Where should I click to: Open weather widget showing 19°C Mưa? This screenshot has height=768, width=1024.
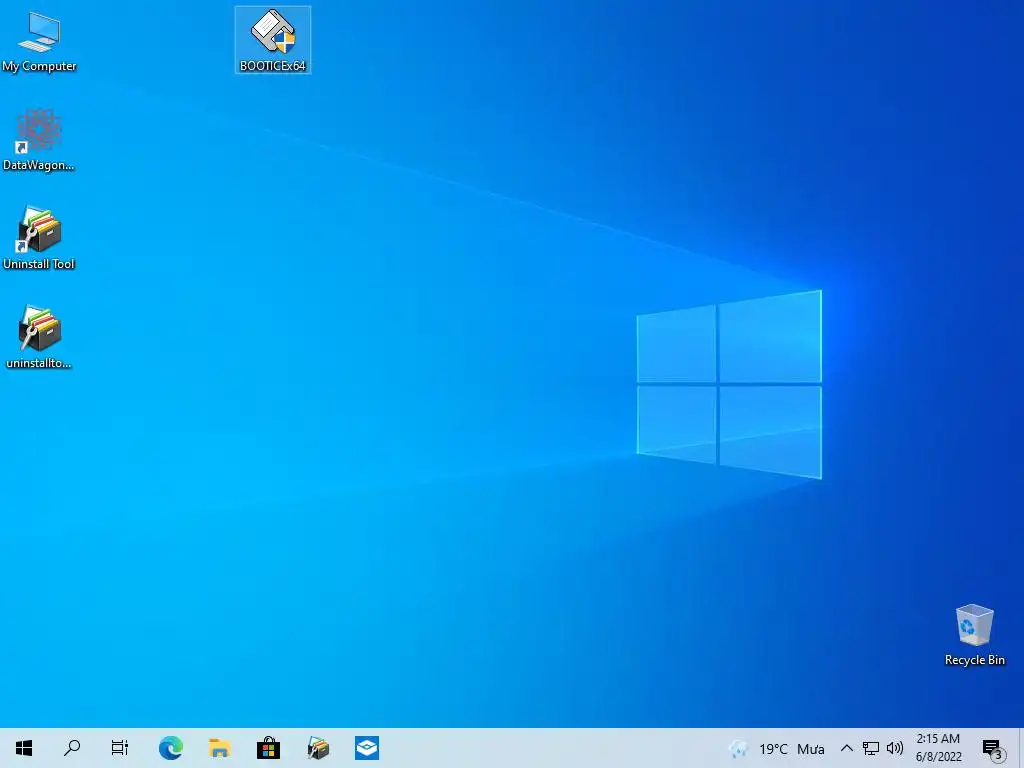coord(776,748)
